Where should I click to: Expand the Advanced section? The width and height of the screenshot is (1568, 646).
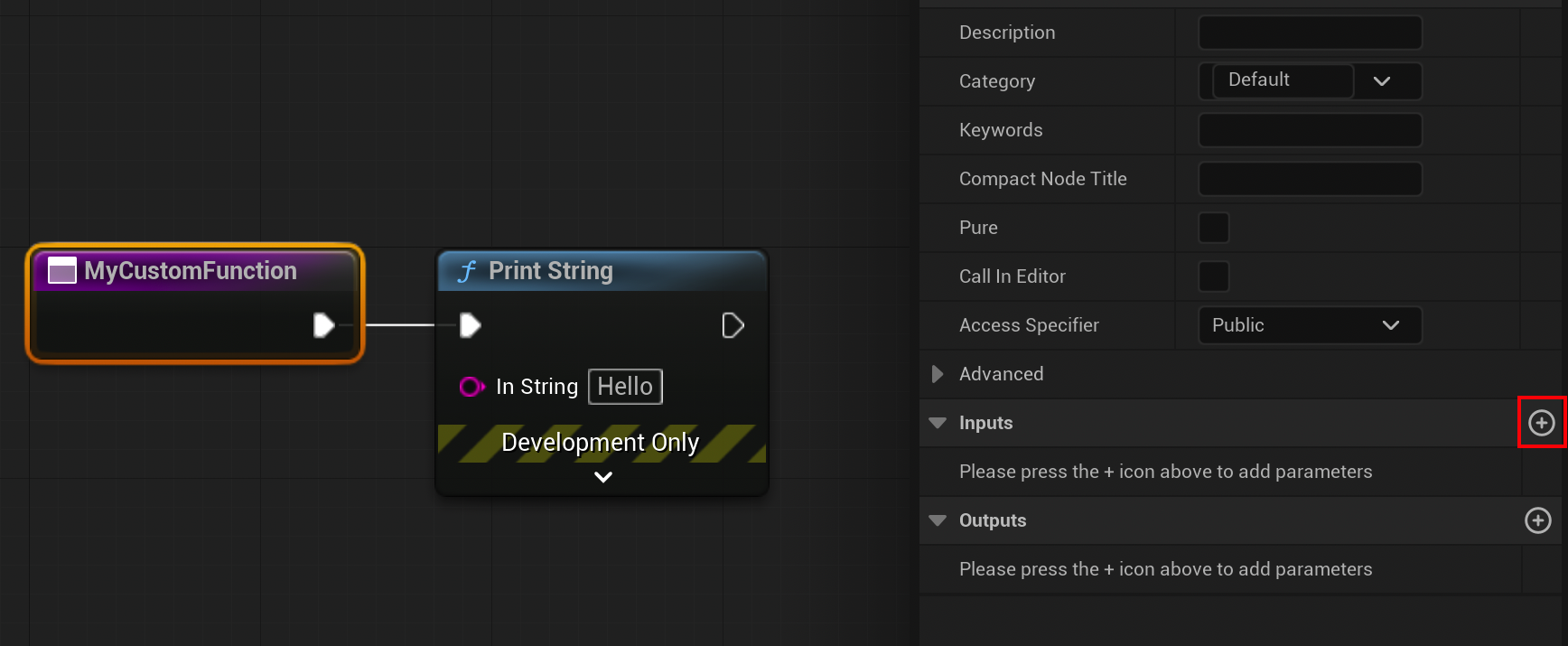(938, 374)
